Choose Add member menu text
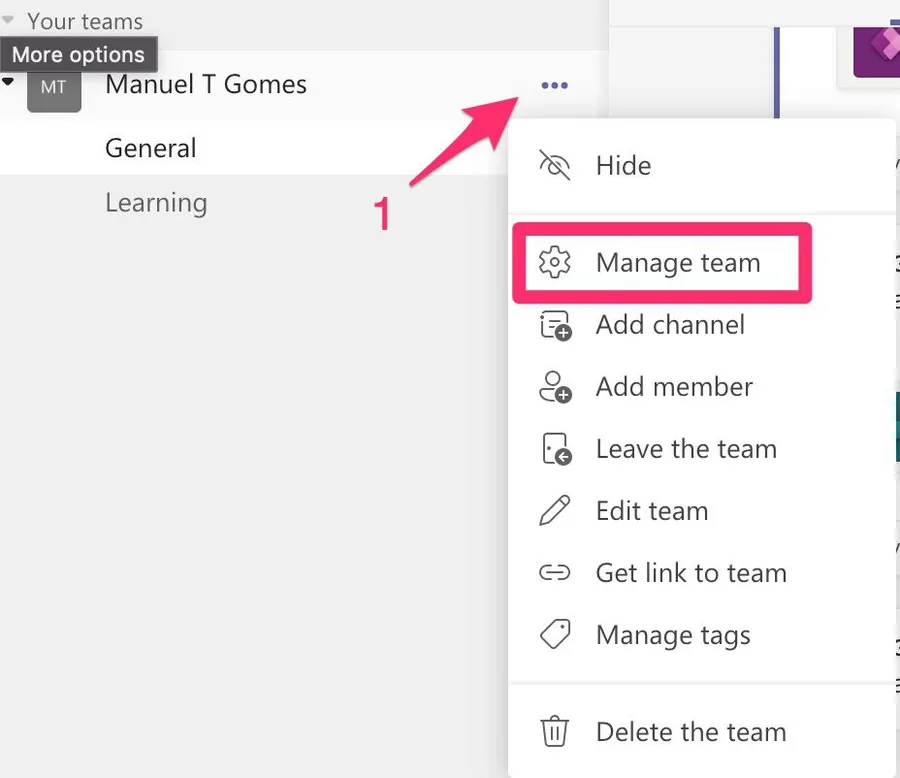 pos(674,388)
